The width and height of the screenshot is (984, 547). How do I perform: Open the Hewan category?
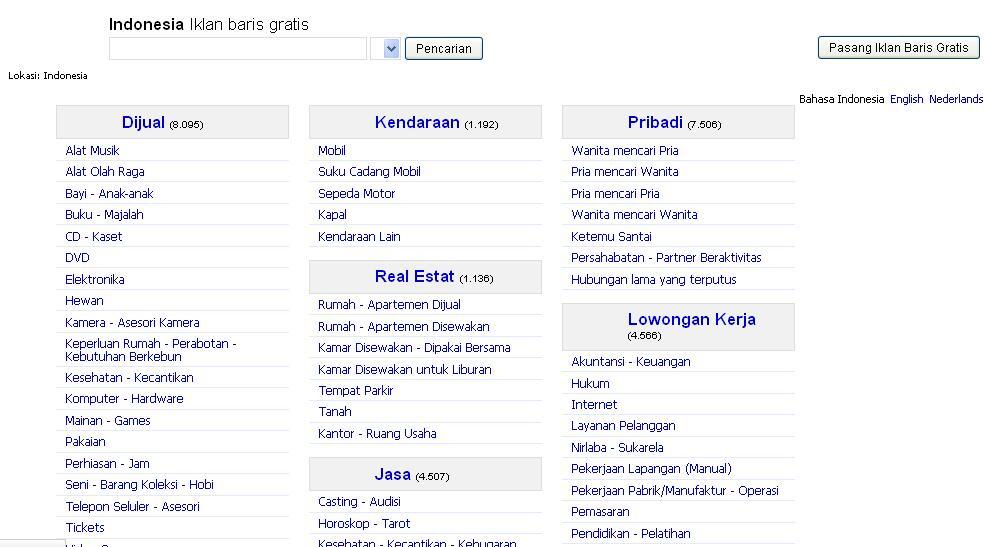(84, 300)
